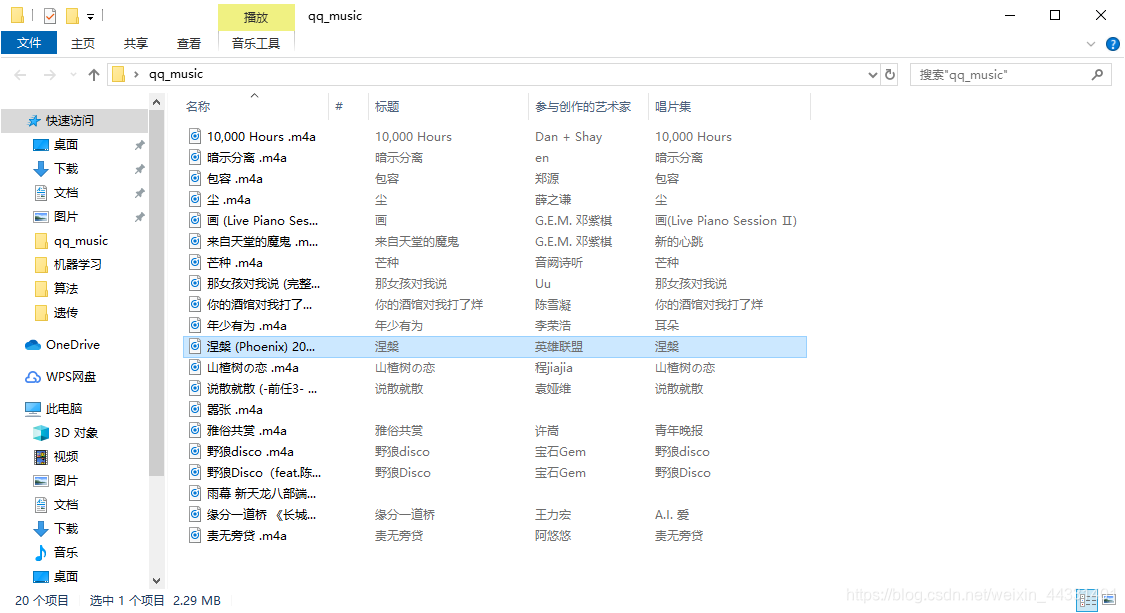Image resolution: width=1125 pixels, height=613 pixels.
Task: Open the 文件 (File) menu tab
Action: click(29, 43)
